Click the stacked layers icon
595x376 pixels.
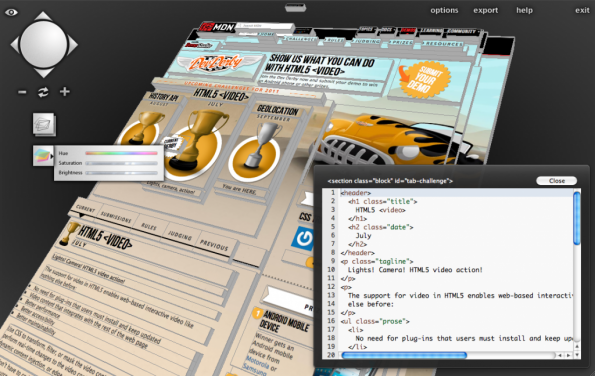click(44, 124)
